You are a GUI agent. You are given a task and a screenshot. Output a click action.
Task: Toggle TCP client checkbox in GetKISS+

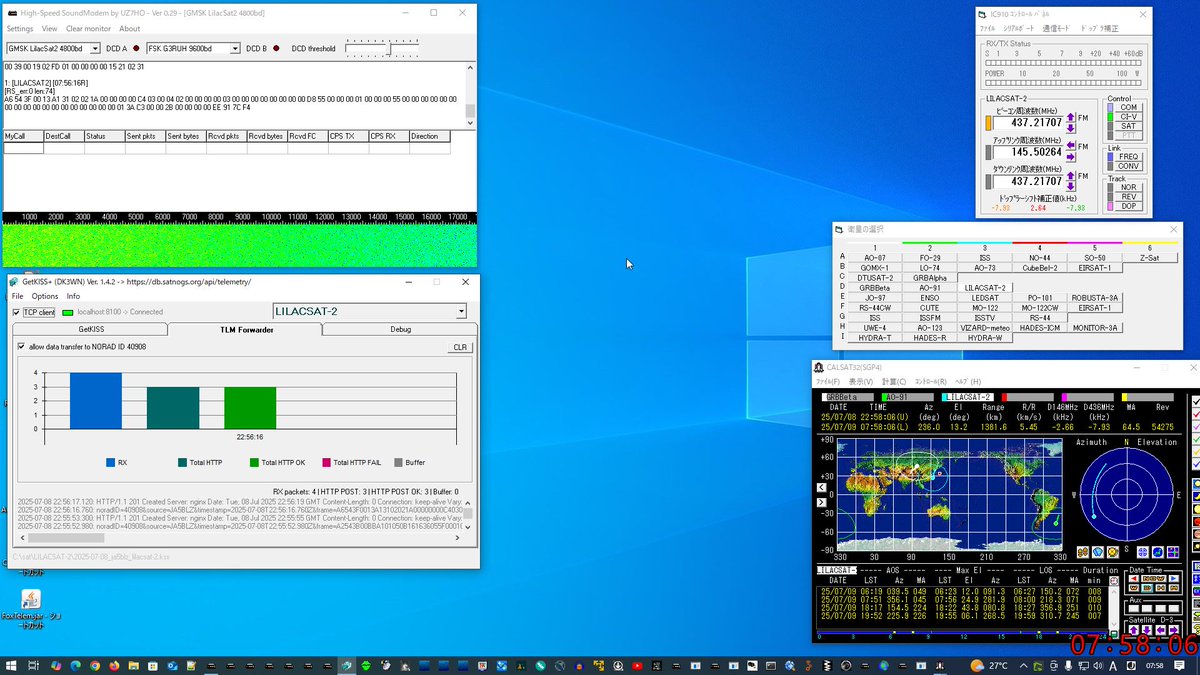pos(16,312)
